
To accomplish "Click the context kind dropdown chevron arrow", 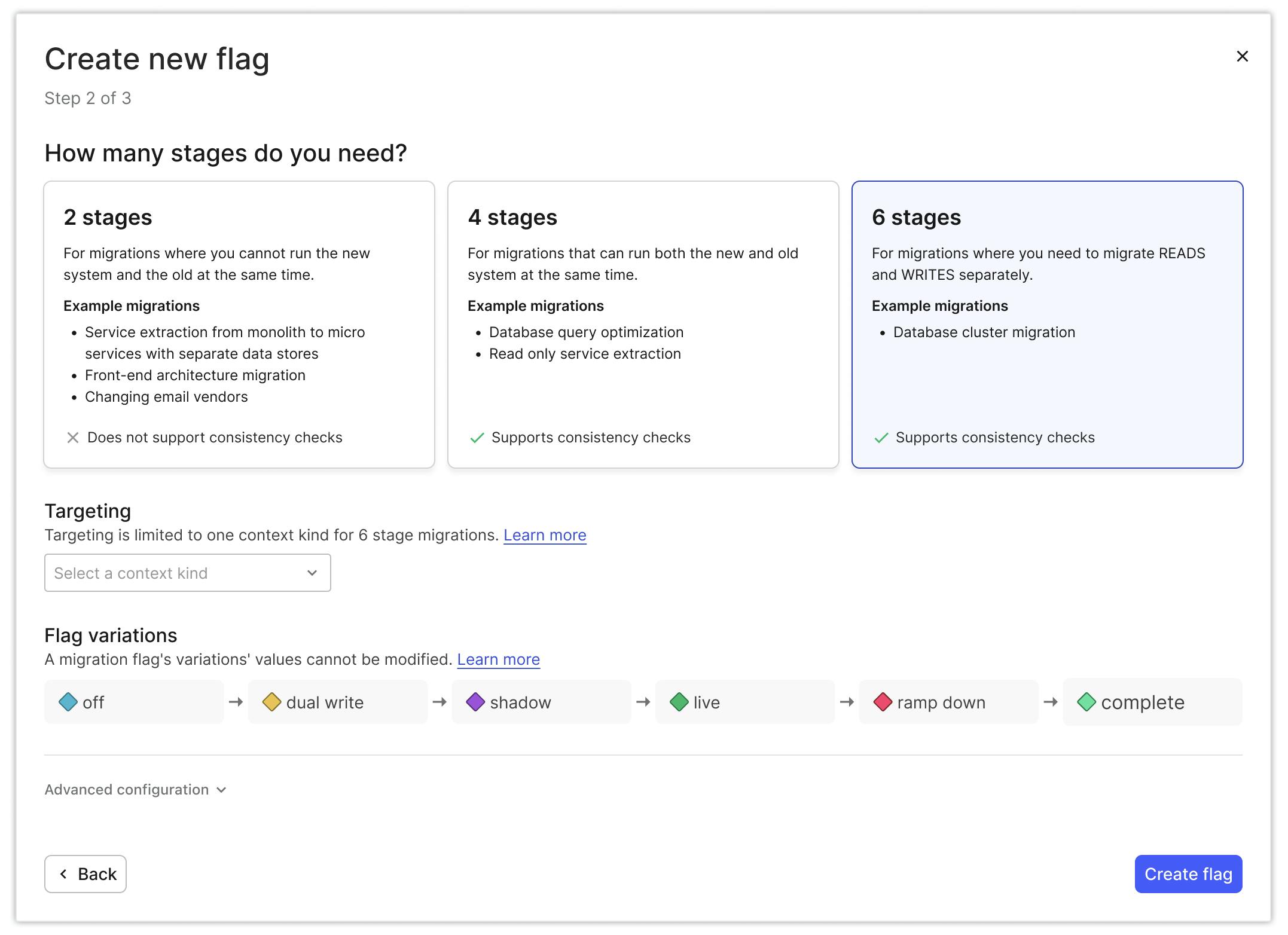I will (x=312, y=573).
